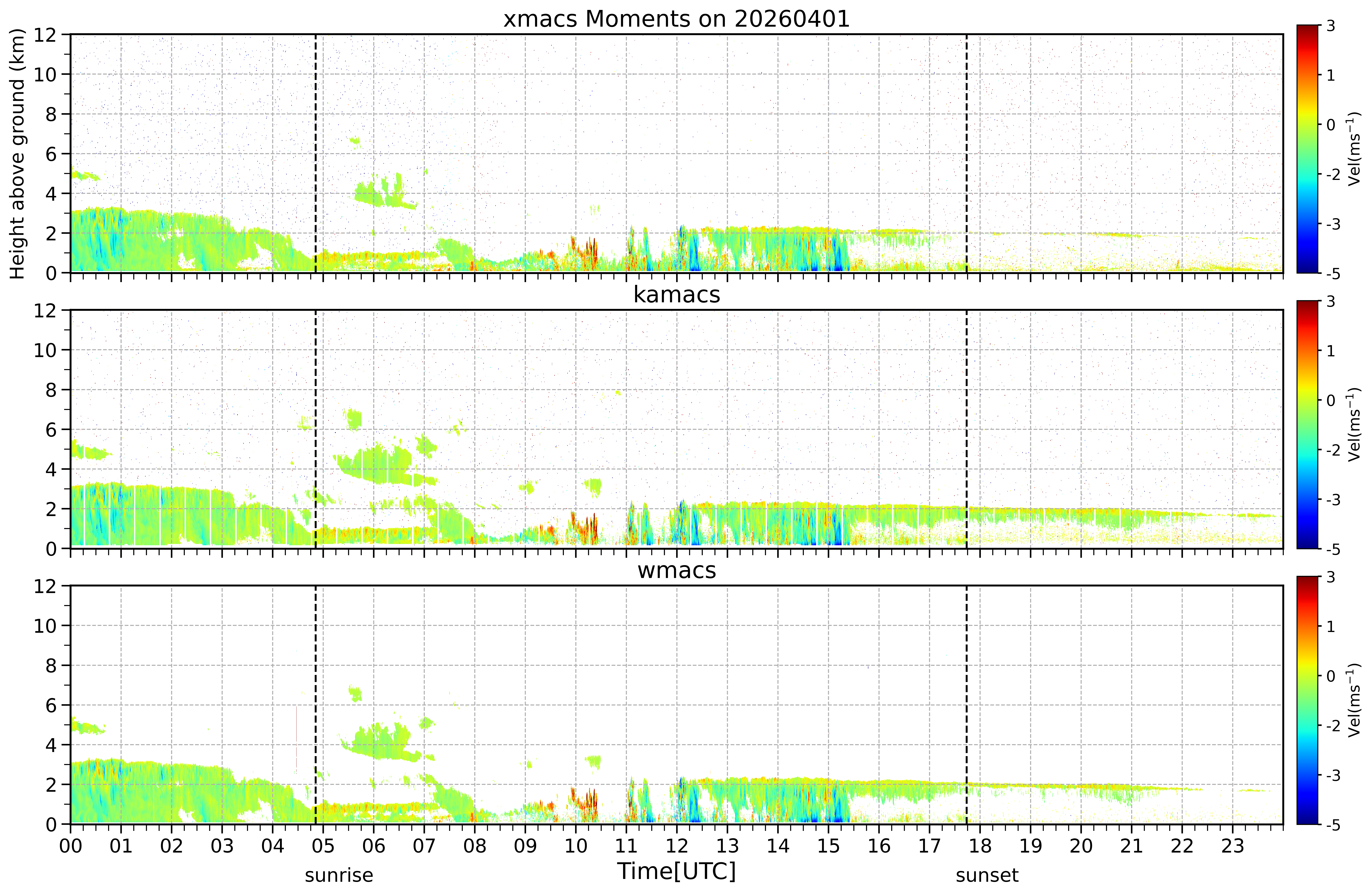Click the sunset dashed line in kamacs panel
This screenshot has height=895, width=1372.
click(967, 429)
